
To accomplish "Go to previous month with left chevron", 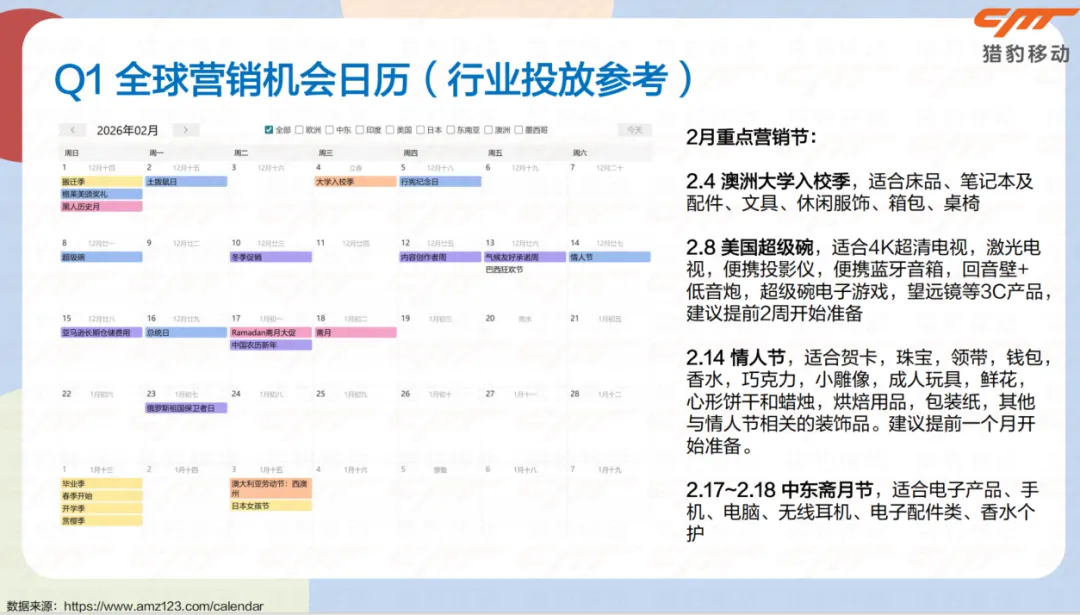I will 72,129.
